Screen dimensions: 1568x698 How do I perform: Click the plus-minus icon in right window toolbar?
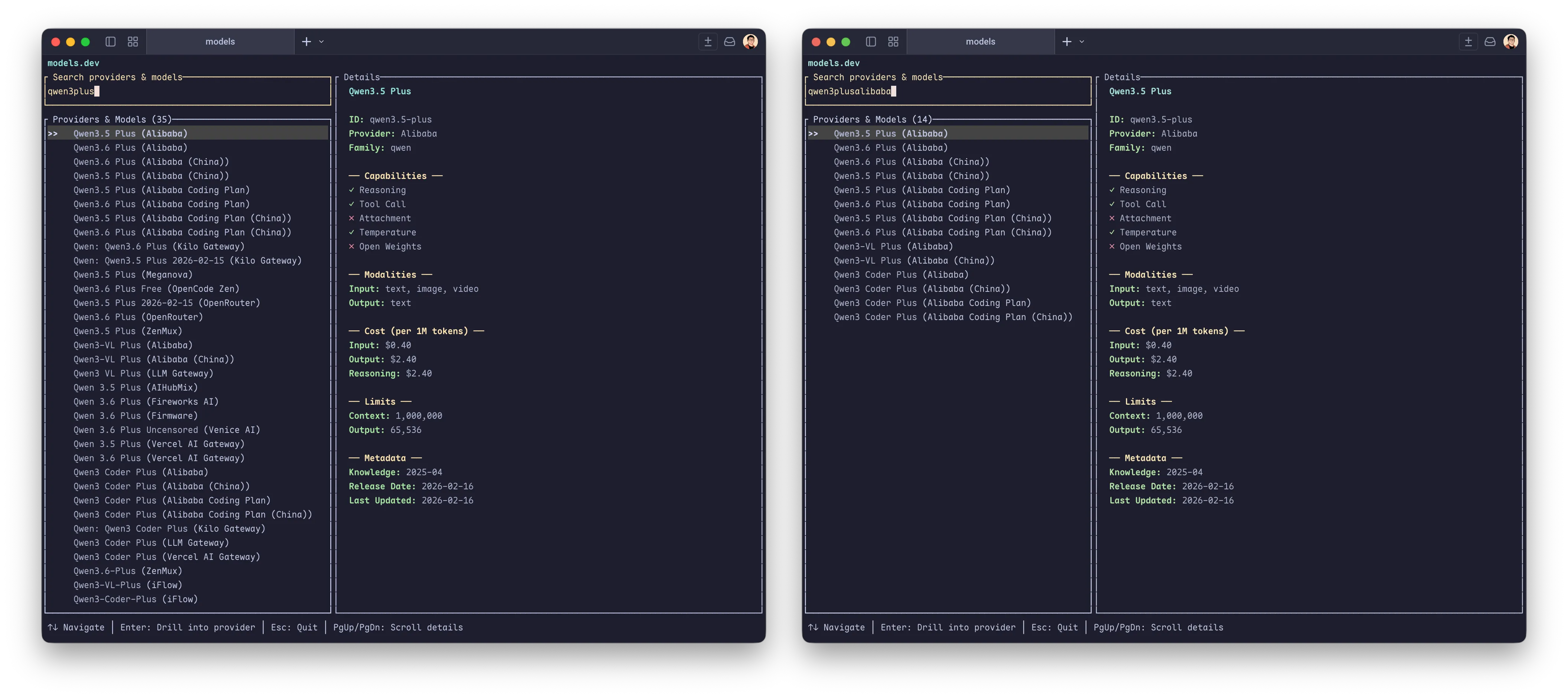pos(1467,42)
